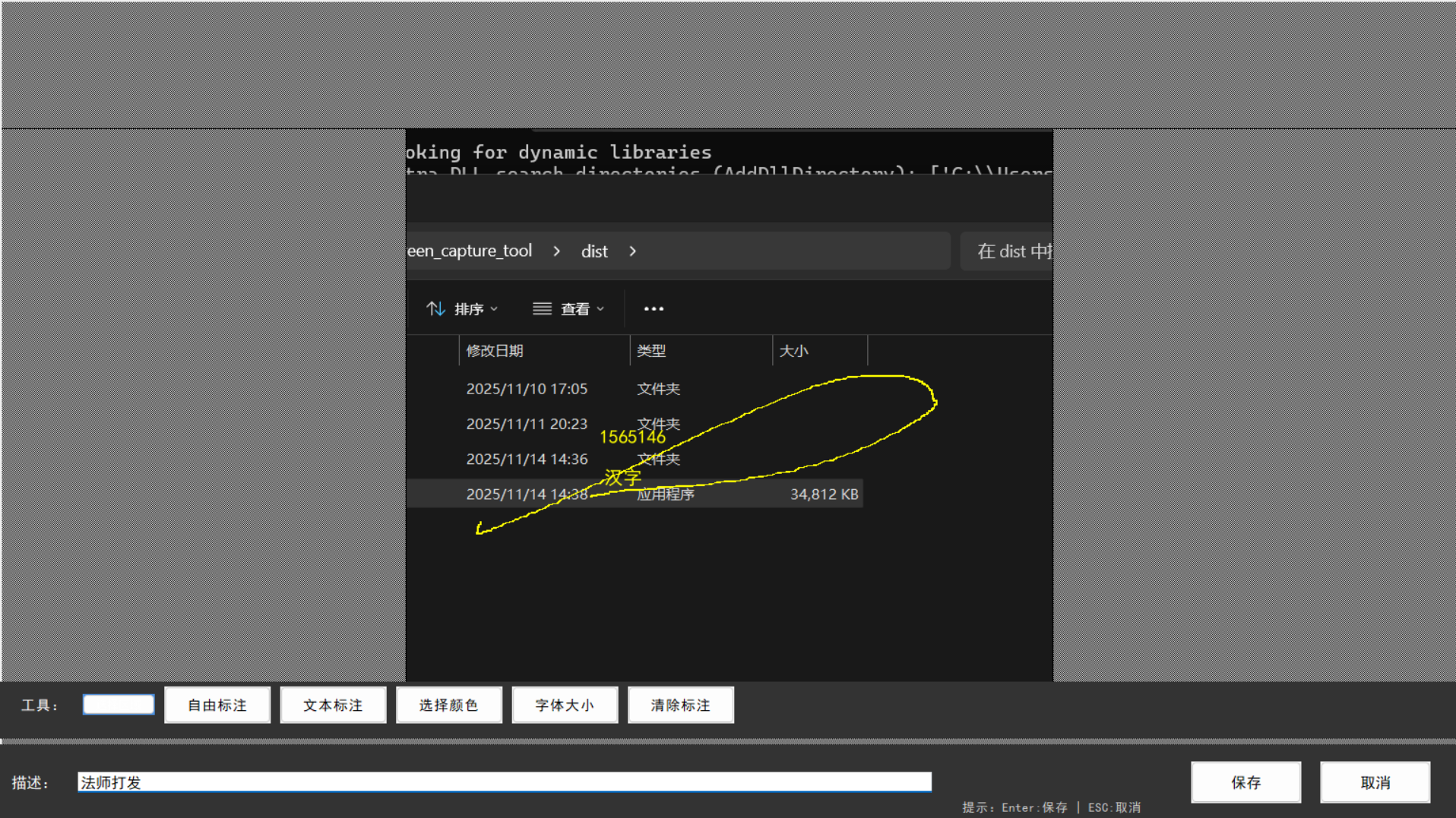Expand the chevron after dist breadcrumb
1456x818 pixels.
632,251
